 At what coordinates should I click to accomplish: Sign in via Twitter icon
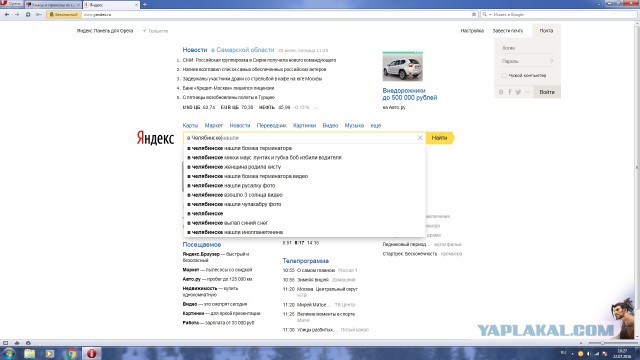click(518, 92)
